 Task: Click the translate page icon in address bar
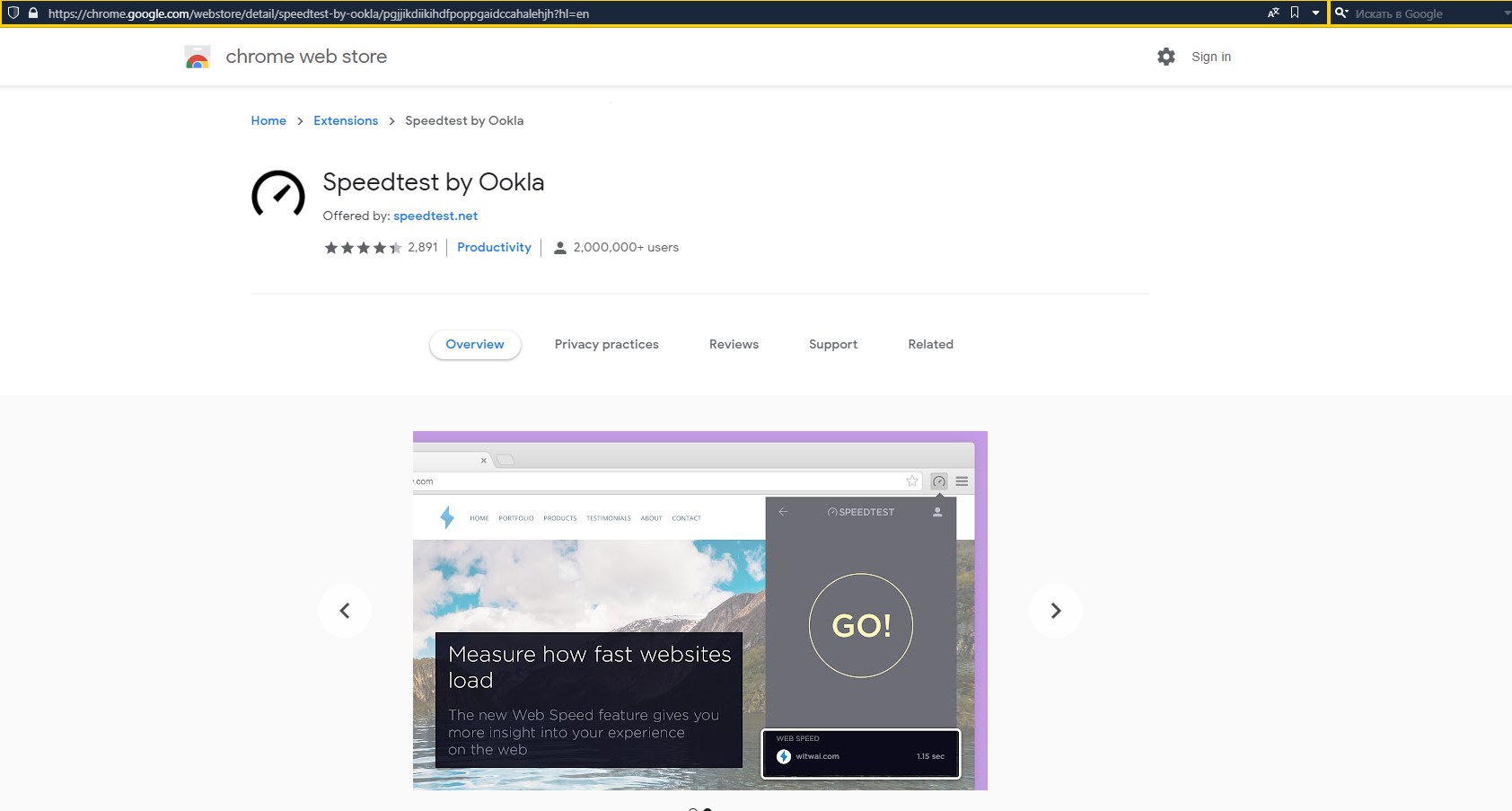1273,13
